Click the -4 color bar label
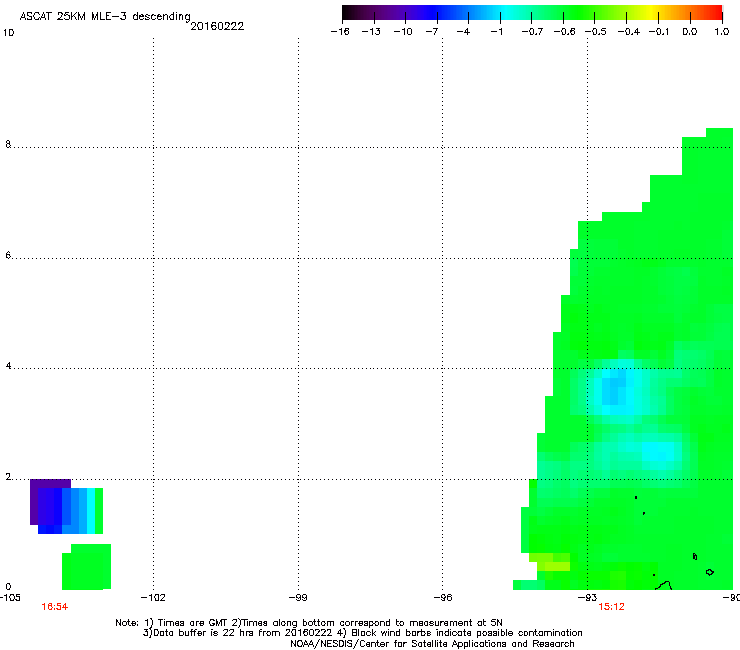This screenshot has height=650, width=740. (463, 32)
